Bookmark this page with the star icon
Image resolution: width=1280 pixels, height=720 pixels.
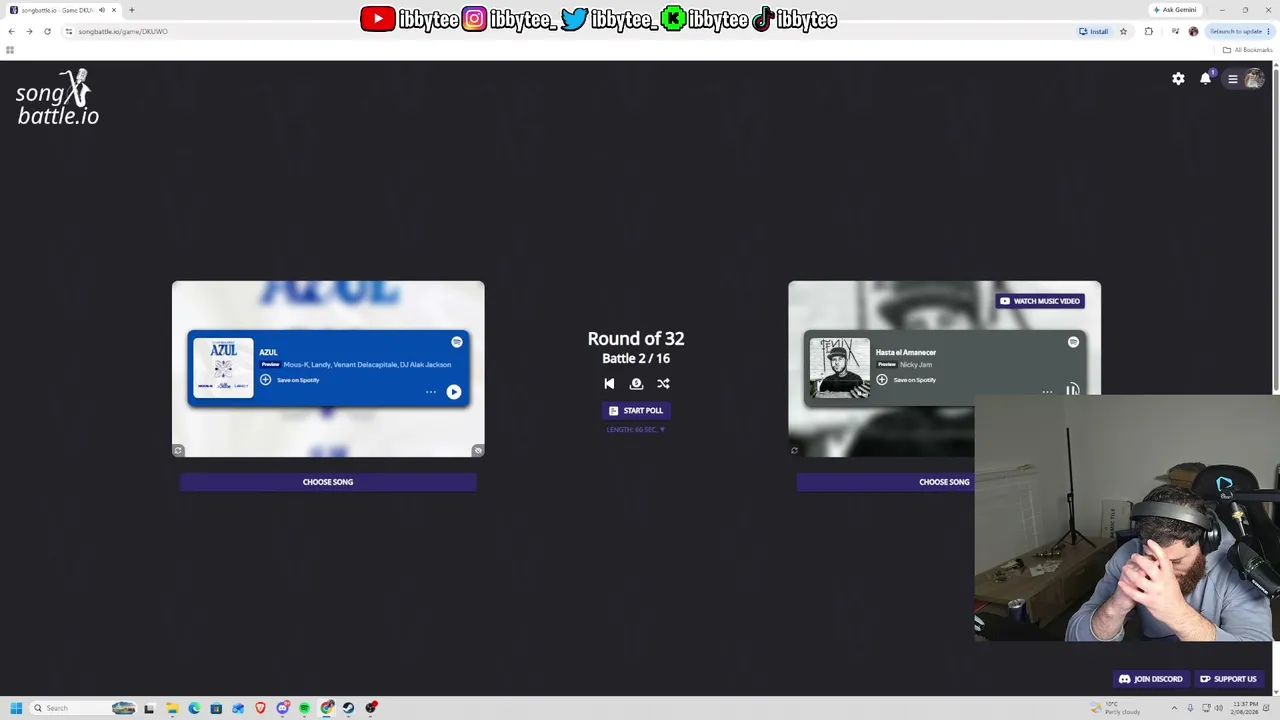(x=1123, y=31)
